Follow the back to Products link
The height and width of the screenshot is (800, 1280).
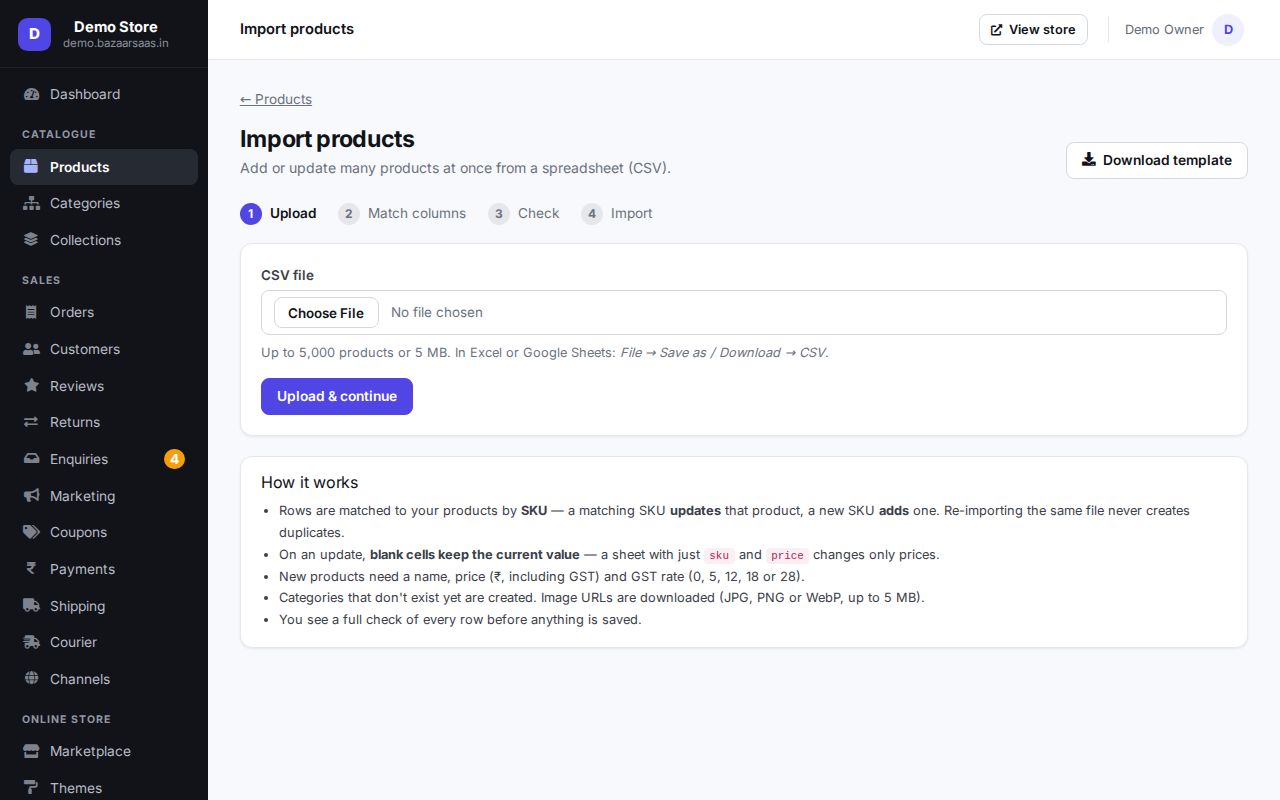[x=276, y=99]
